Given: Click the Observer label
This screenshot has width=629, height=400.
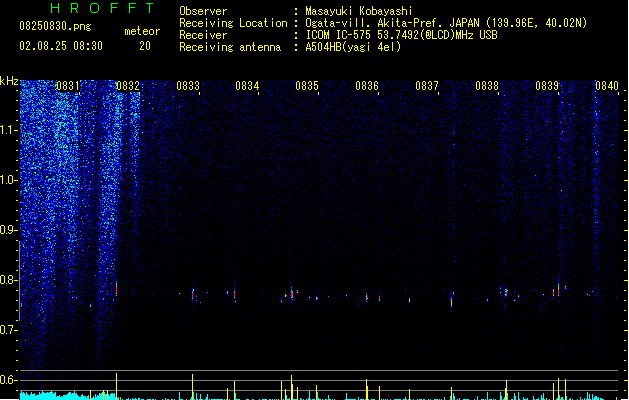Looking at the screenshot, I should [203, 11].
